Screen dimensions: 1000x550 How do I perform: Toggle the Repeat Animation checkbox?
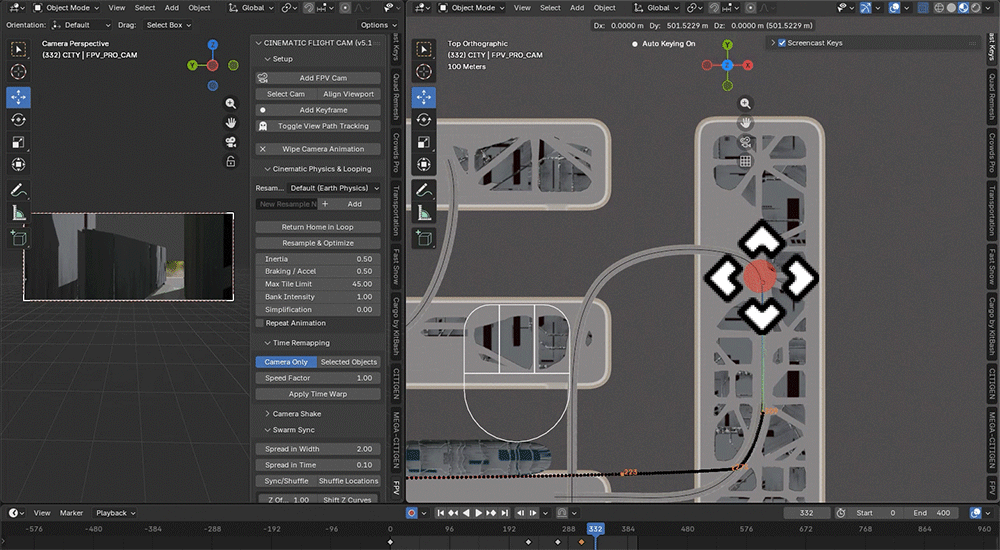260,323
